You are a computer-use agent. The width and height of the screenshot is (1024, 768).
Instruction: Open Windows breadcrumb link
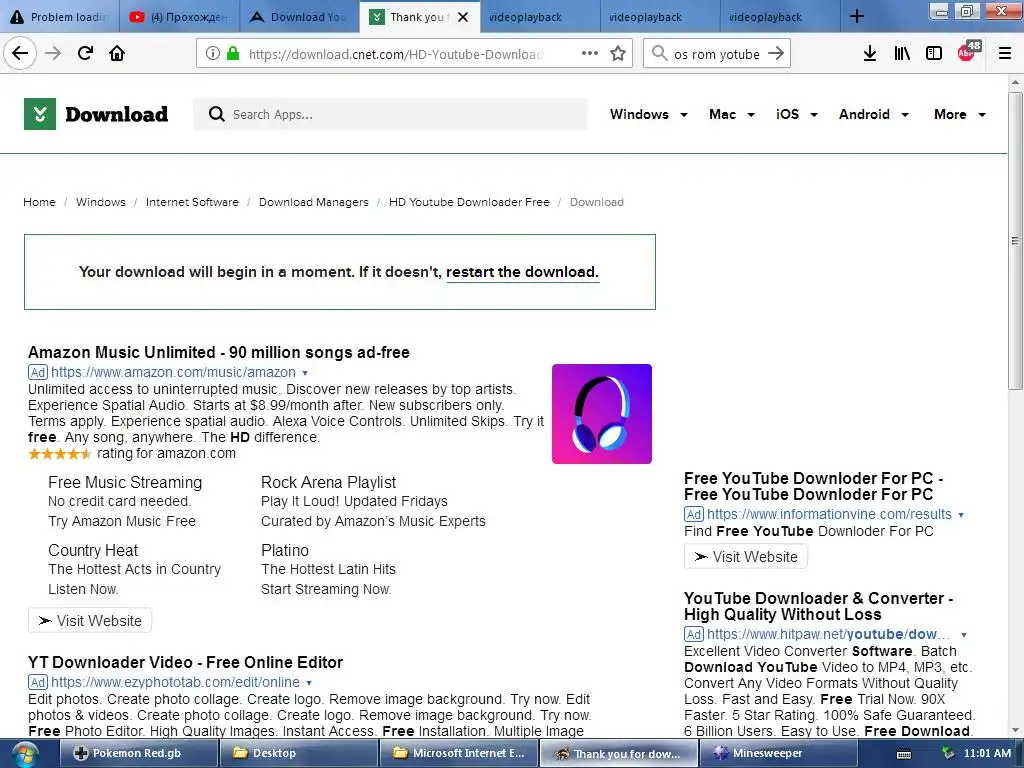[x=101, y=202]
